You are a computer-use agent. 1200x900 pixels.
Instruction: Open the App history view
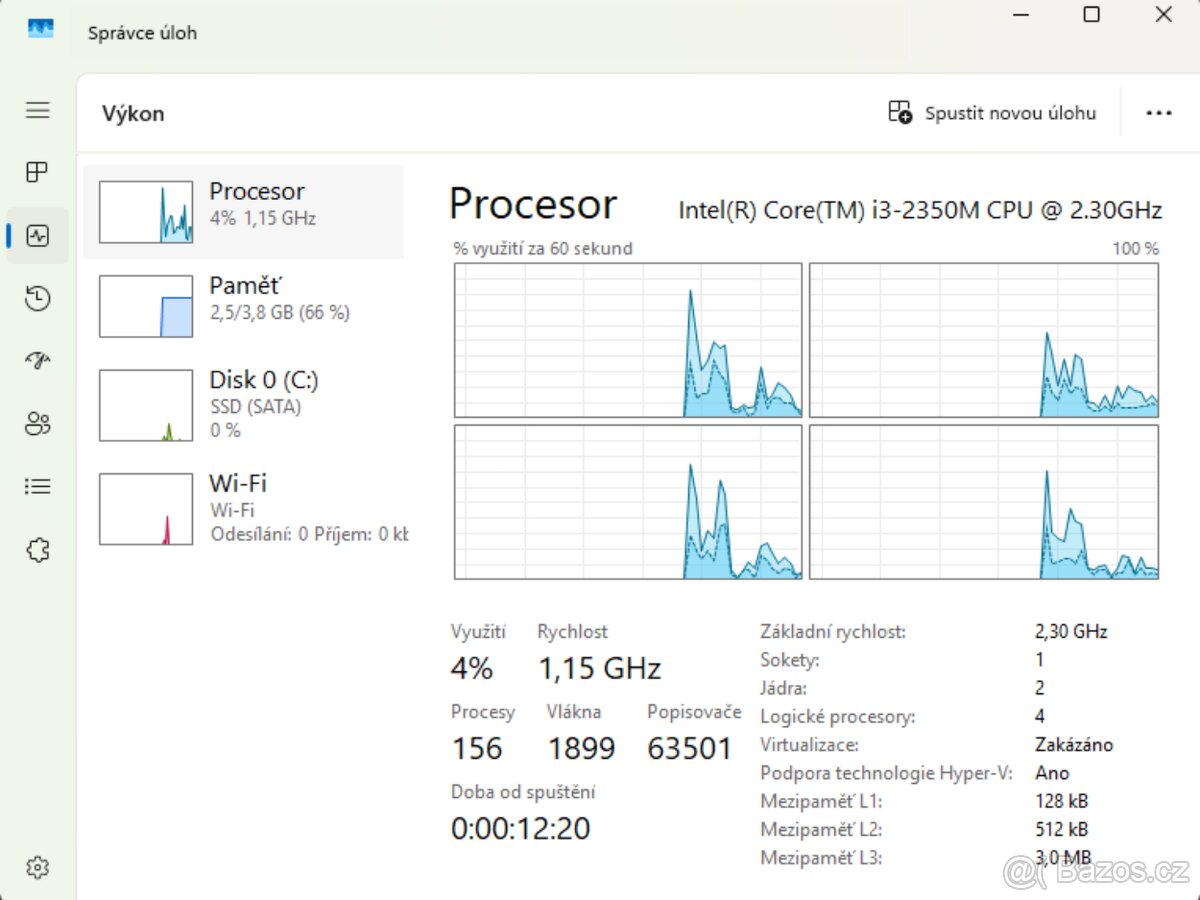[36, 298]
